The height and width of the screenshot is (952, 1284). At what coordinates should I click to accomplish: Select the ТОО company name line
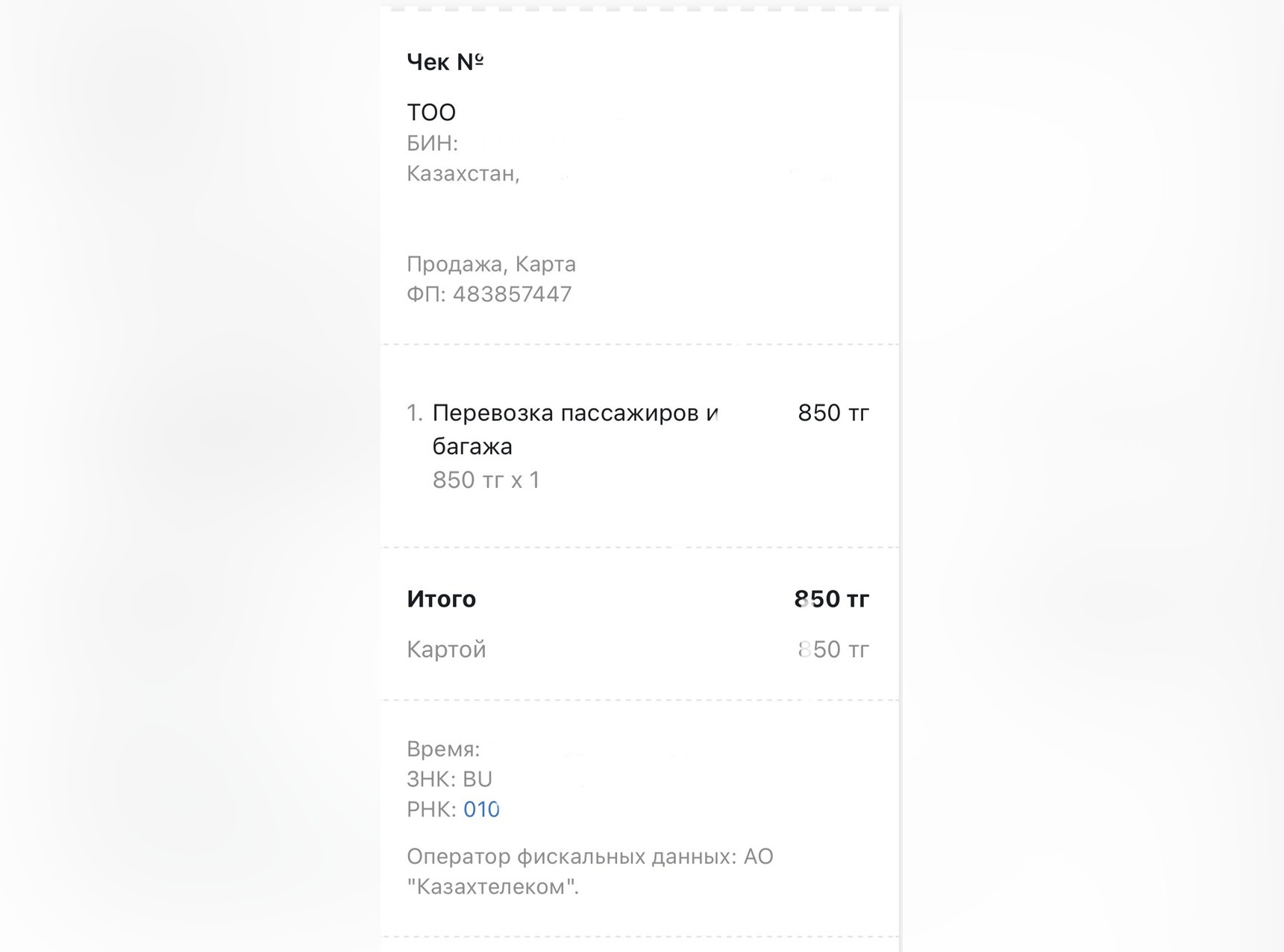pos(431,113)
